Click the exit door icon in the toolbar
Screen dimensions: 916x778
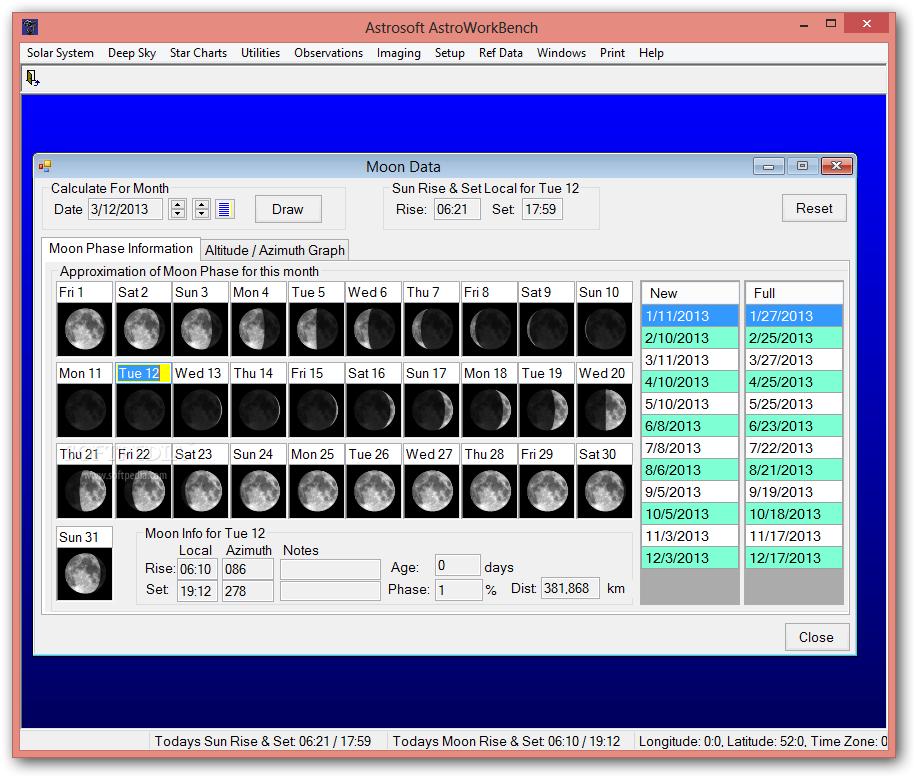pos(32,78)
